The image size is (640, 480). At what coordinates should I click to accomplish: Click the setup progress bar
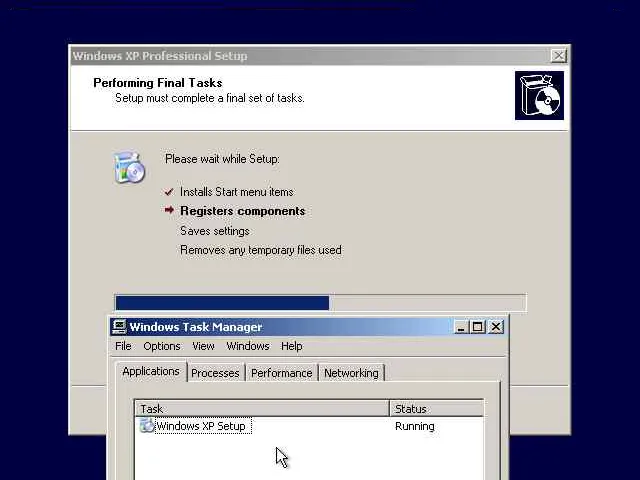point(321,303)
